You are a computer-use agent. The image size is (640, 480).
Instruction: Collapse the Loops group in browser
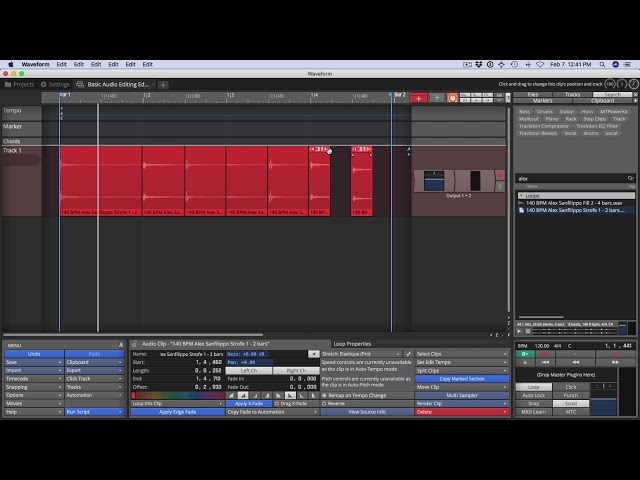click(x=521, y=196)
